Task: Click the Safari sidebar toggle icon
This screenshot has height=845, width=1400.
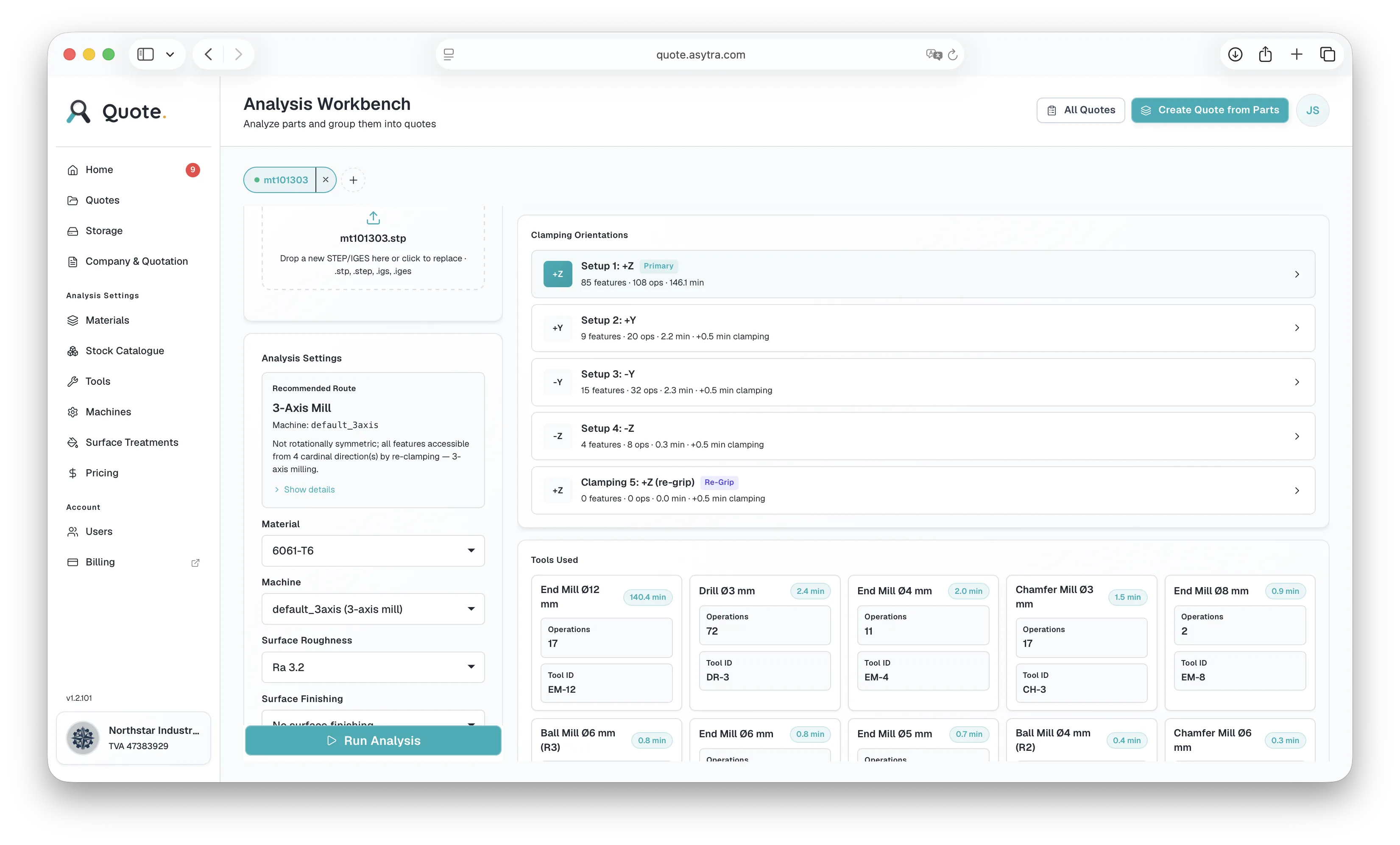Action: pos(145,55)
